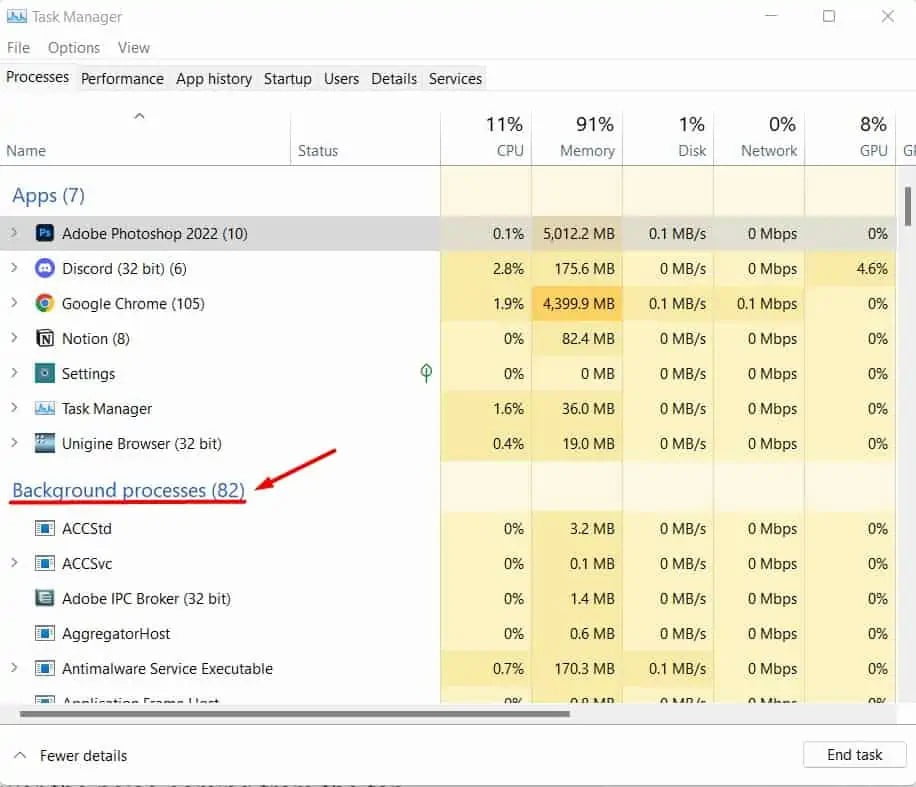Click Task Manager's 36.0 MB memory value
The image size is (916, 787).
(588, 409)
